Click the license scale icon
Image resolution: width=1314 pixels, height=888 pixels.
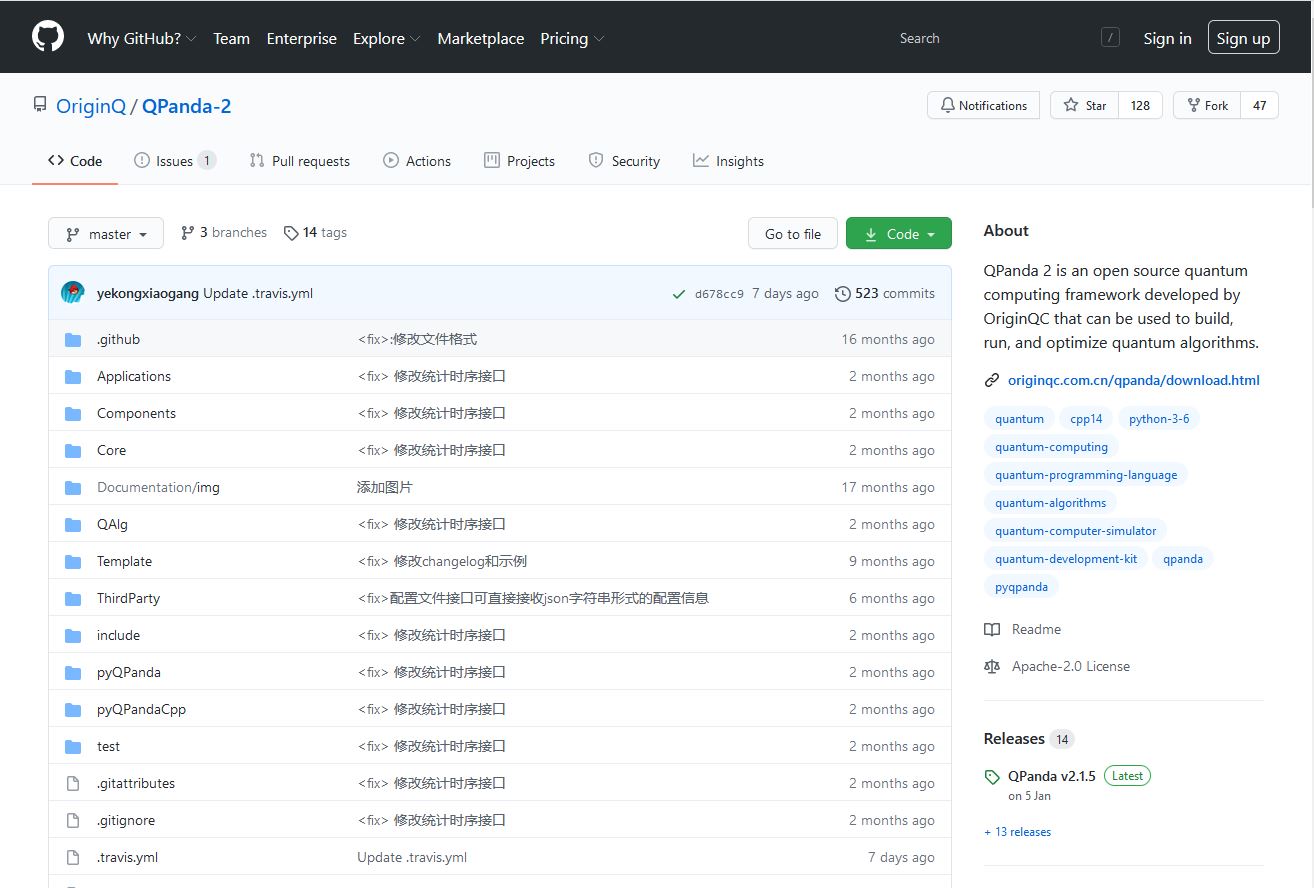tap(992, 667)
